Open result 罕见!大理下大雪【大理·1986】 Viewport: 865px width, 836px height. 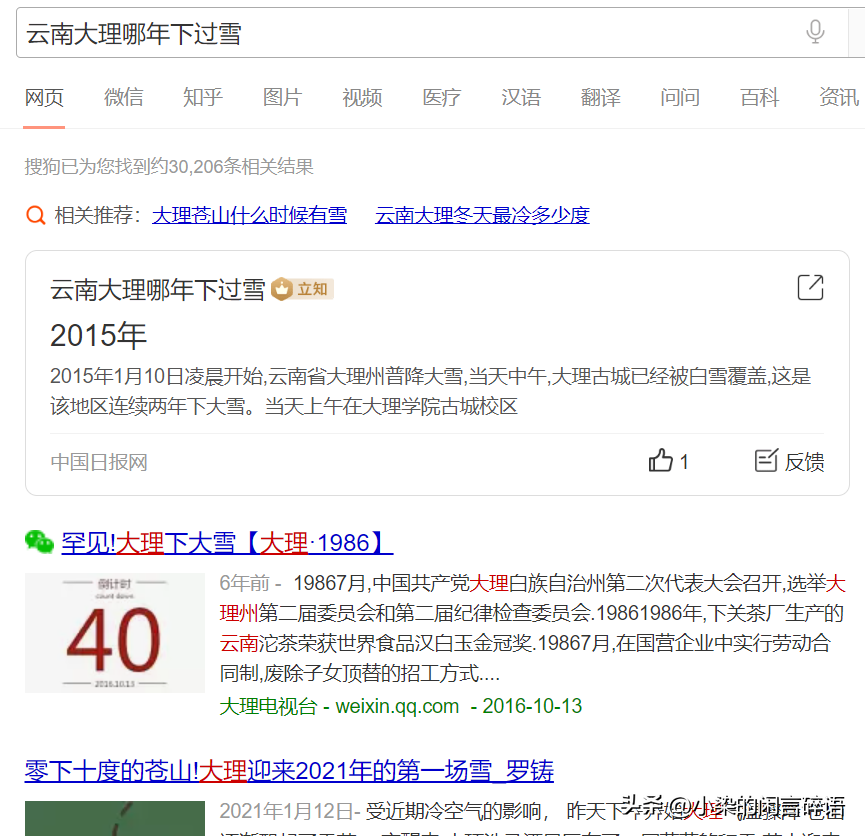[x=227, y=543]
